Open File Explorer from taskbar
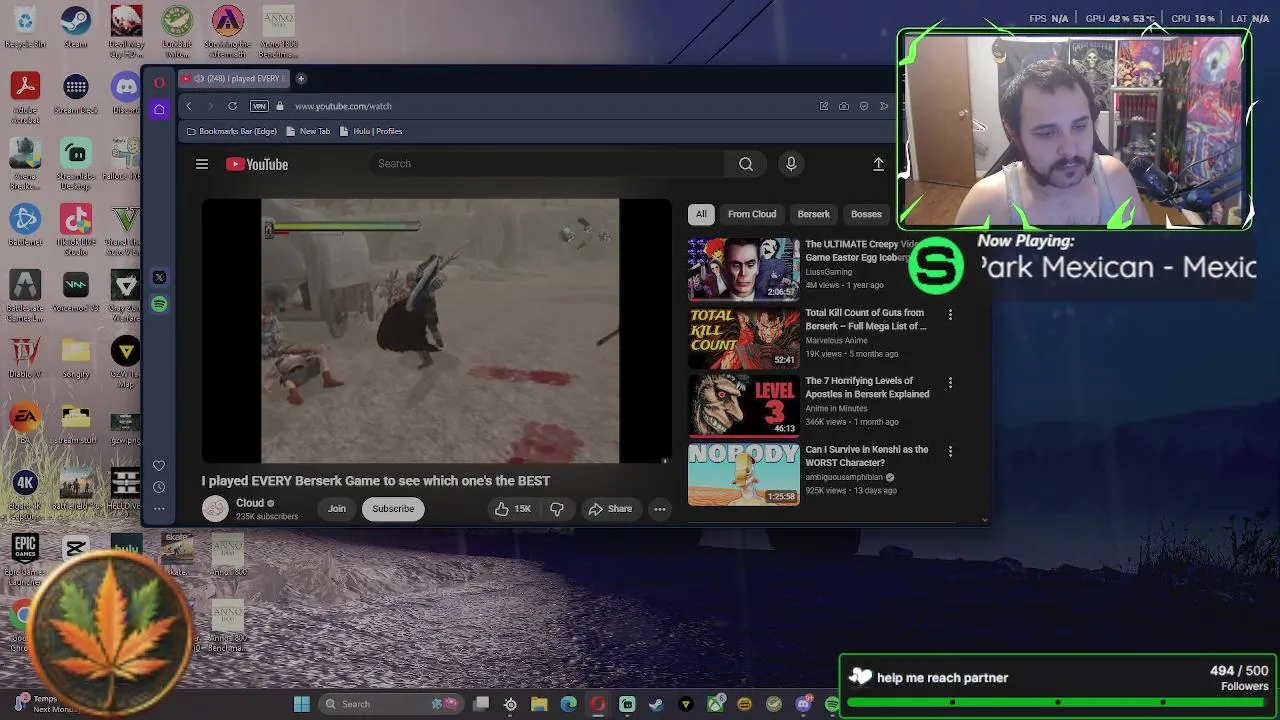 [x=539, y=704]
